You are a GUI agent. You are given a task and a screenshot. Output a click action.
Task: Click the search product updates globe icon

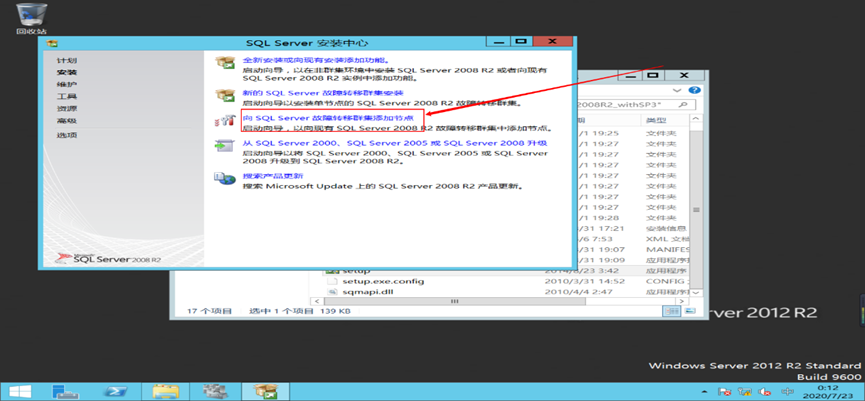coord(225,179)
